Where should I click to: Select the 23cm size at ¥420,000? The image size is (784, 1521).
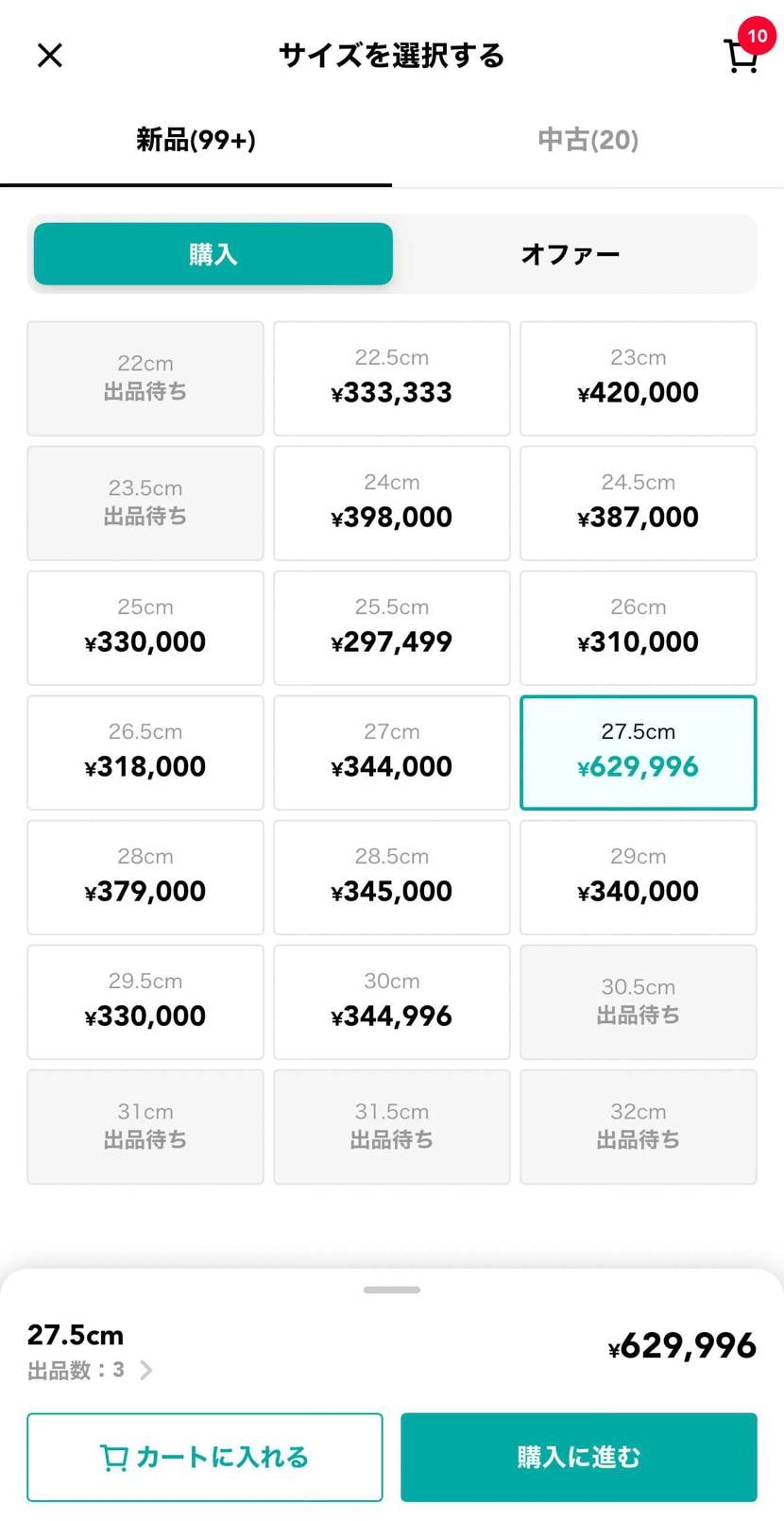tap(639, 379)
